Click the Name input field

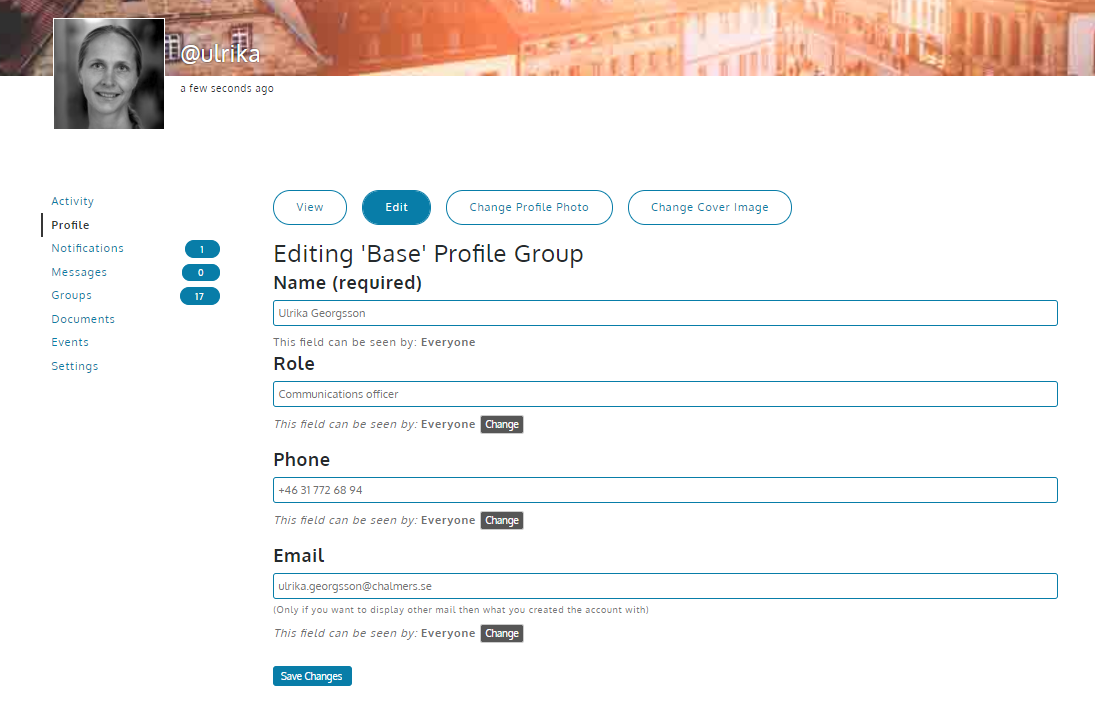(665, 313)
